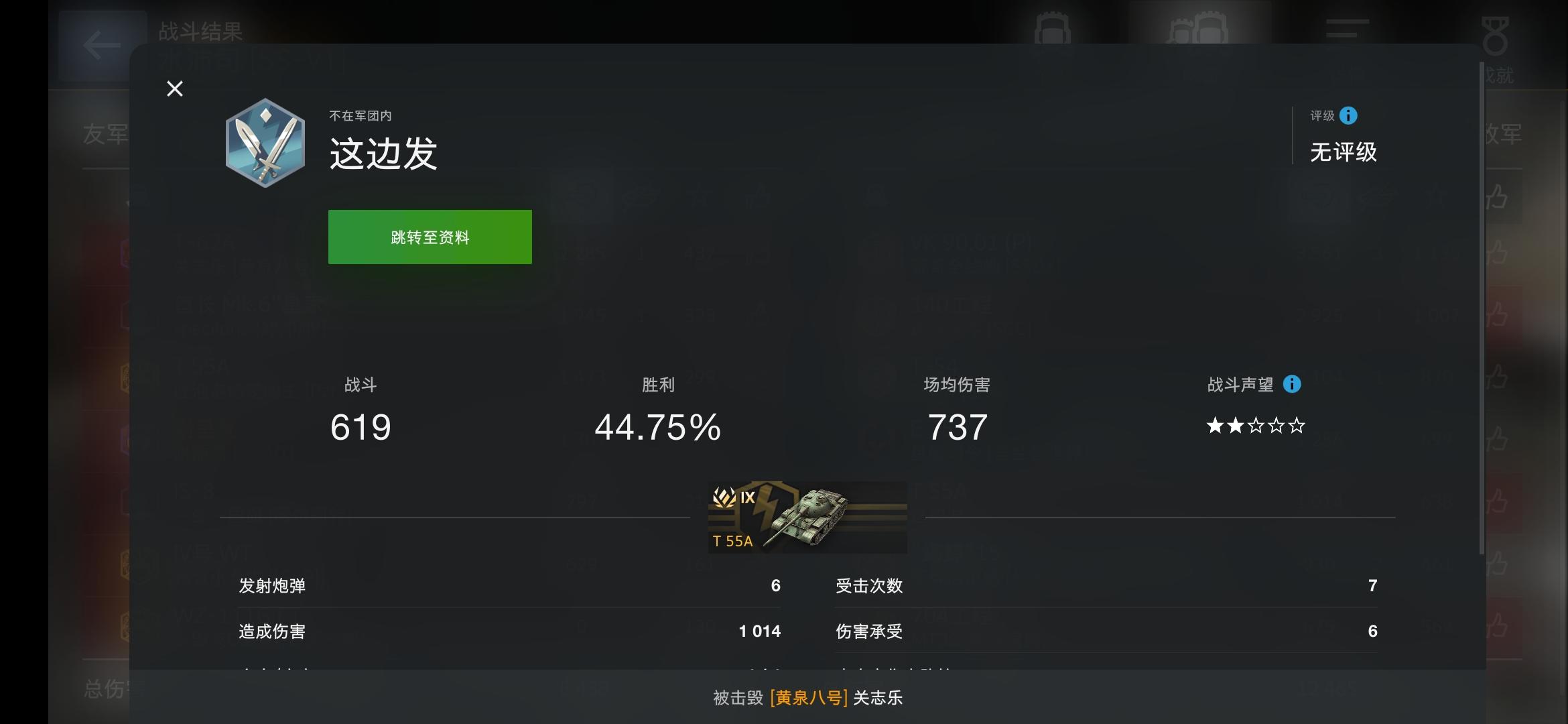Click the 跳转至资料 green button
This screenshot has width=1568, height=724.
click(430, 237)
